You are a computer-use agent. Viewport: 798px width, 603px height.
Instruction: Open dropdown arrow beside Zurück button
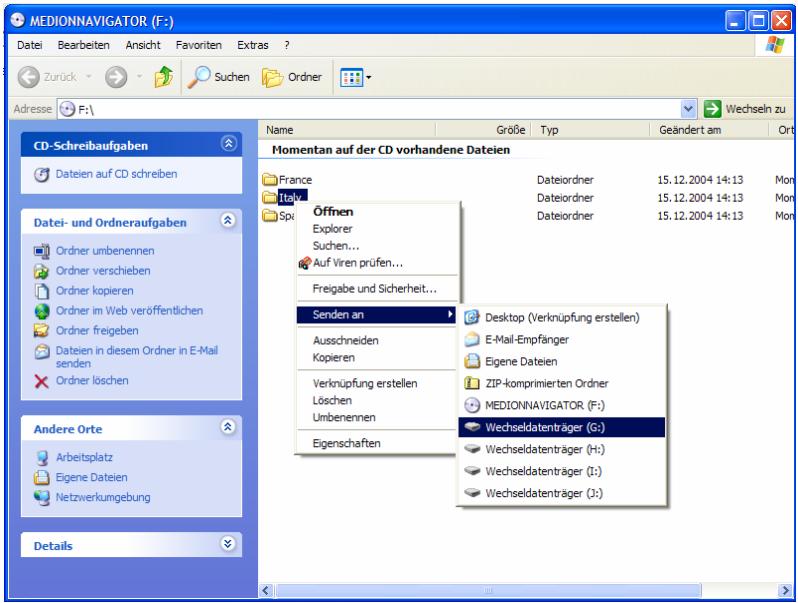click(x=89, y=77)
